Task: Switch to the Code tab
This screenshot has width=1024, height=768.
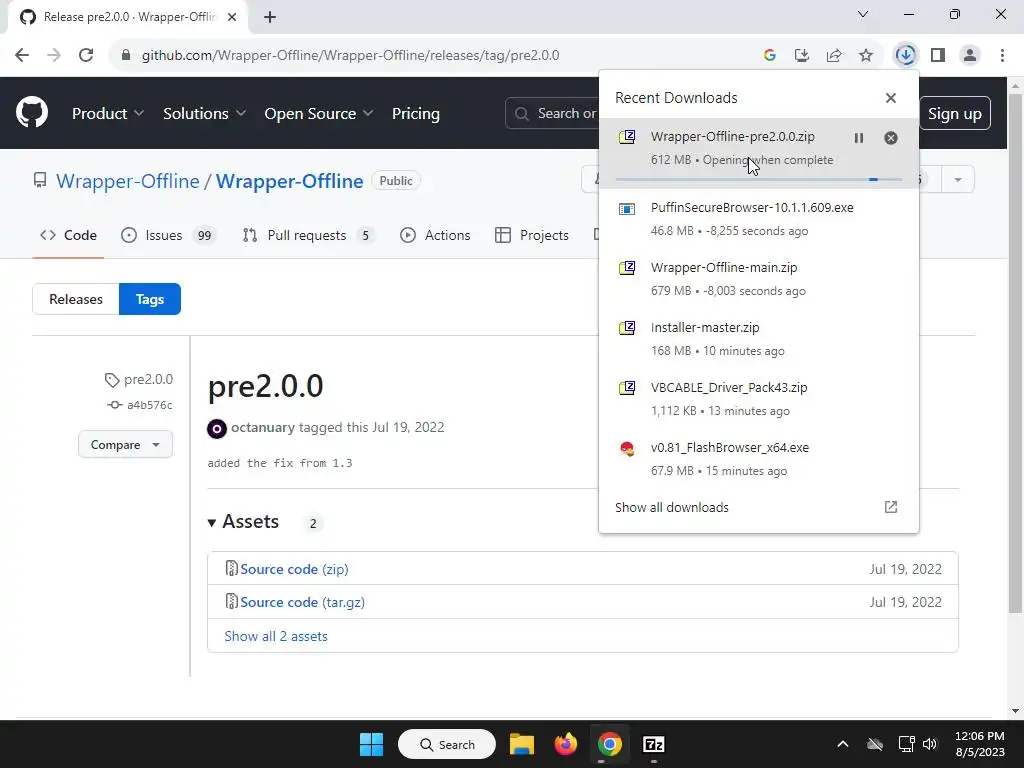Action: (x=69, y=235)
